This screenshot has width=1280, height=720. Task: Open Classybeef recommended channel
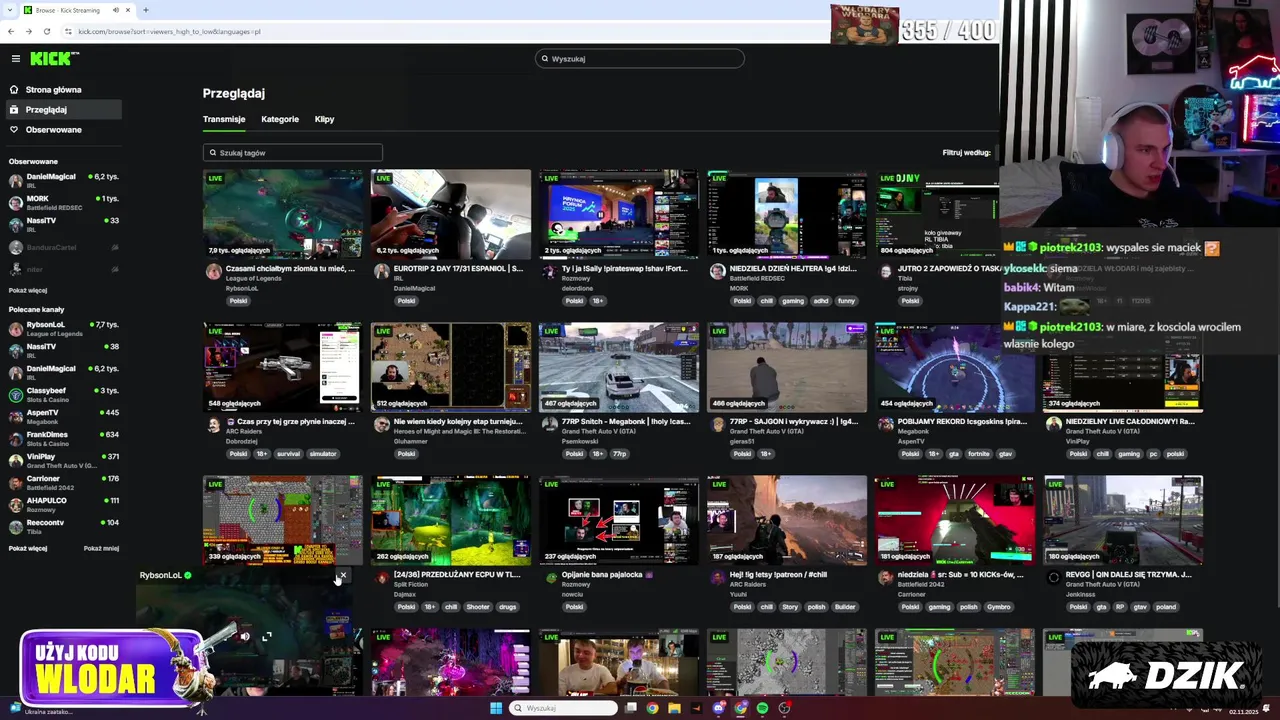coord(63,395)
